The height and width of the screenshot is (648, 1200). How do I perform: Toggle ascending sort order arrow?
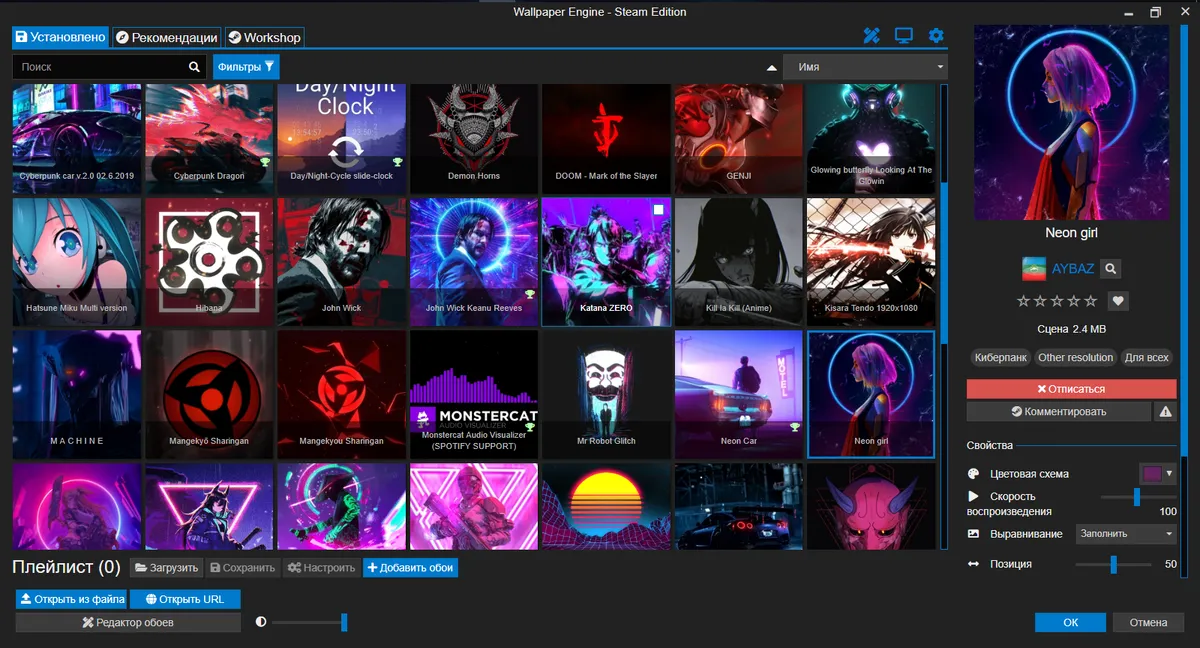click(x=771, y=68)
